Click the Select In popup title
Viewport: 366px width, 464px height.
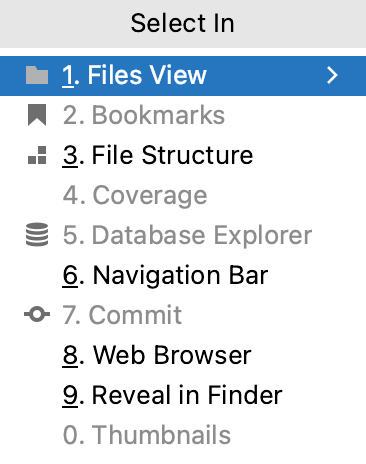182,23
